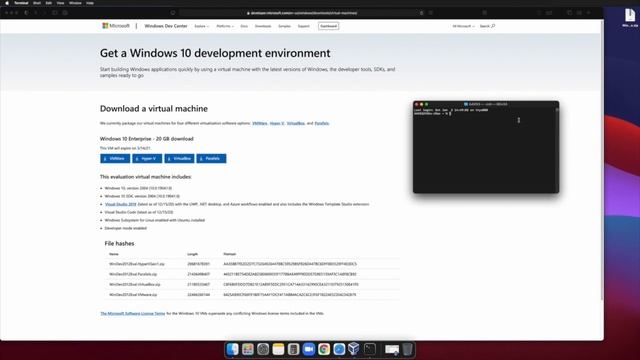Screen dimensions: 640x360
Task: Open the Help menu
Action: pyautogui.click(x=90, y=3)
